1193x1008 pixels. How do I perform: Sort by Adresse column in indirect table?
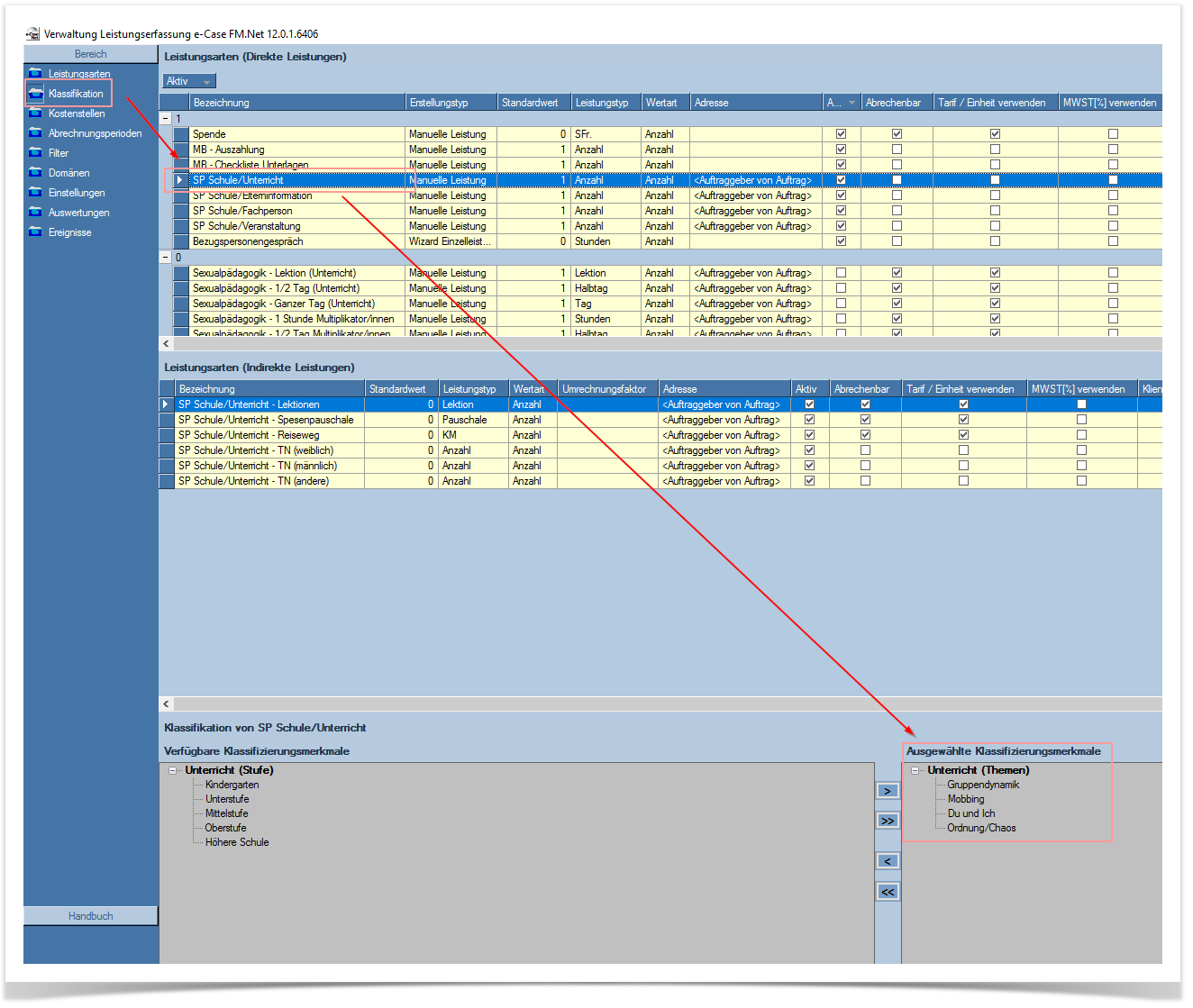(x=725, y=389)
